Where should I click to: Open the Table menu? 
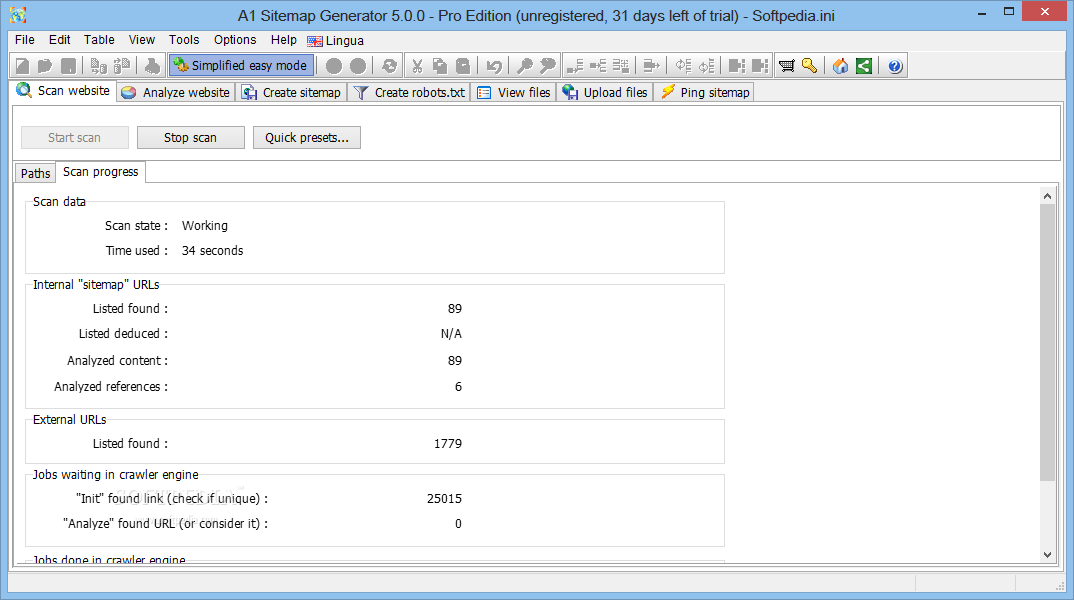[99, 40]
